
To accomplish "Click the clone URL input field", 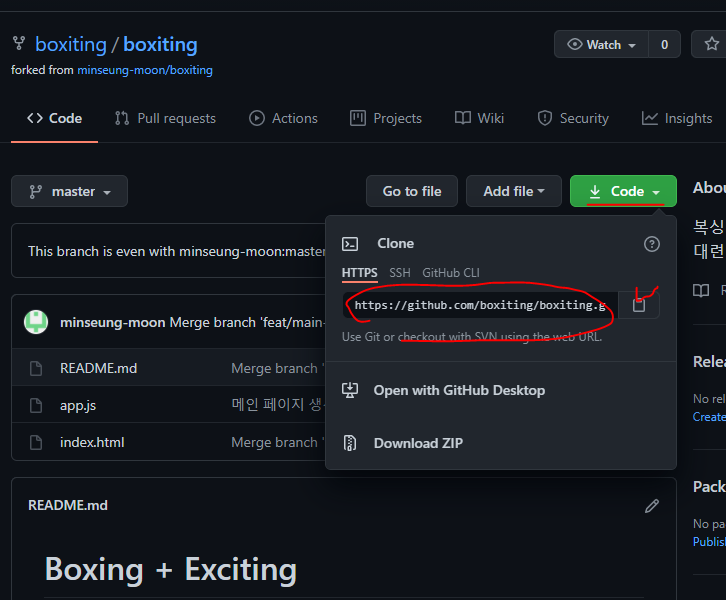I will point(480,305).
